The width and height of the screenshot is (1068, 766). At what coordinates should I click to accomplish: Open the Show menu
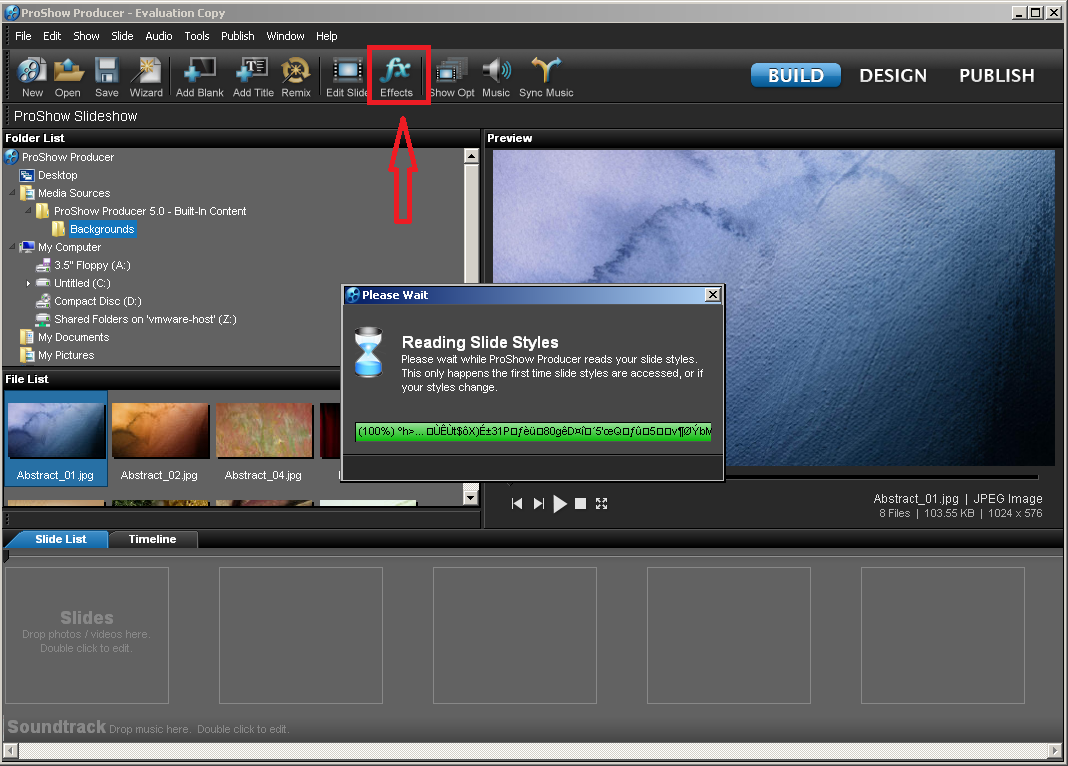pyautogui.click(x=87, y=36)
